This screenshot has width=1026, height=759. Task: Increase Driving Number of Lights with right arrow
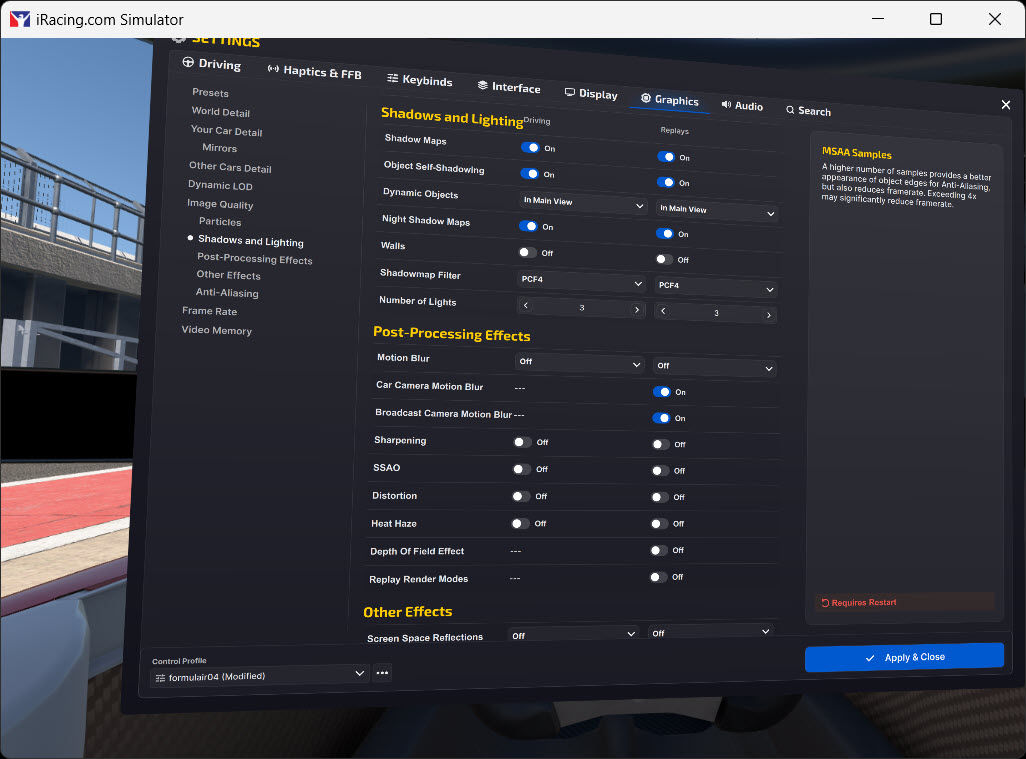637,309
